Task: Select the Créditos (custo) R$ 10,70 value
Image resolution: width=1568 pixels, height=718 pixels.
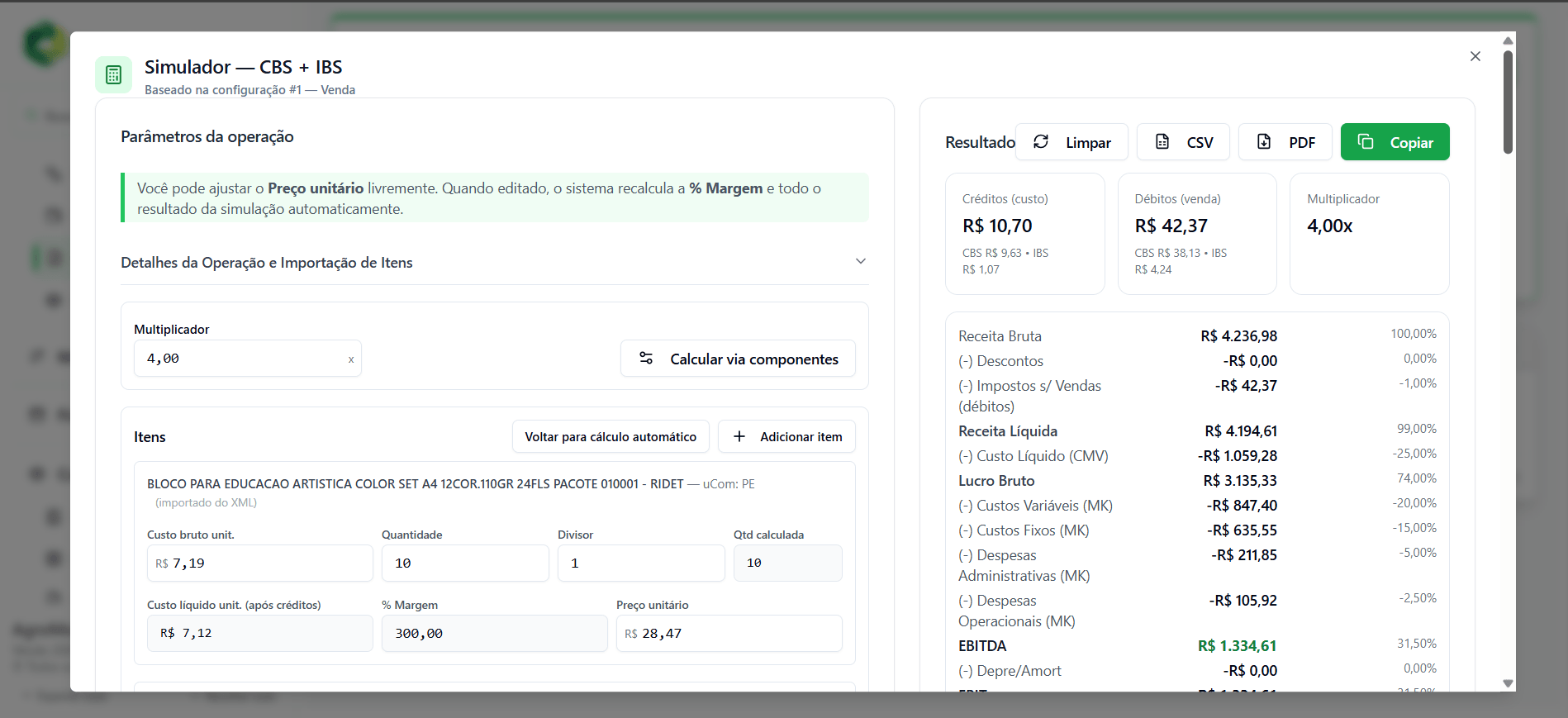Action: pyautogui.click(x=997, y=226)
